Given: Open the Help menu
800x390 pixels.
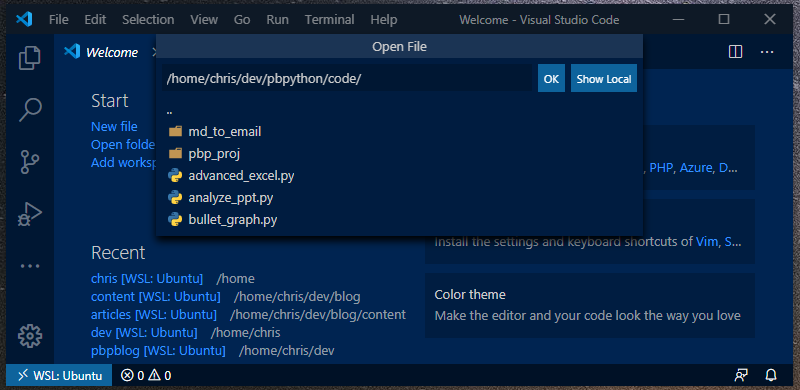Looking at the screenshot, I should click(x=384, y=20).
